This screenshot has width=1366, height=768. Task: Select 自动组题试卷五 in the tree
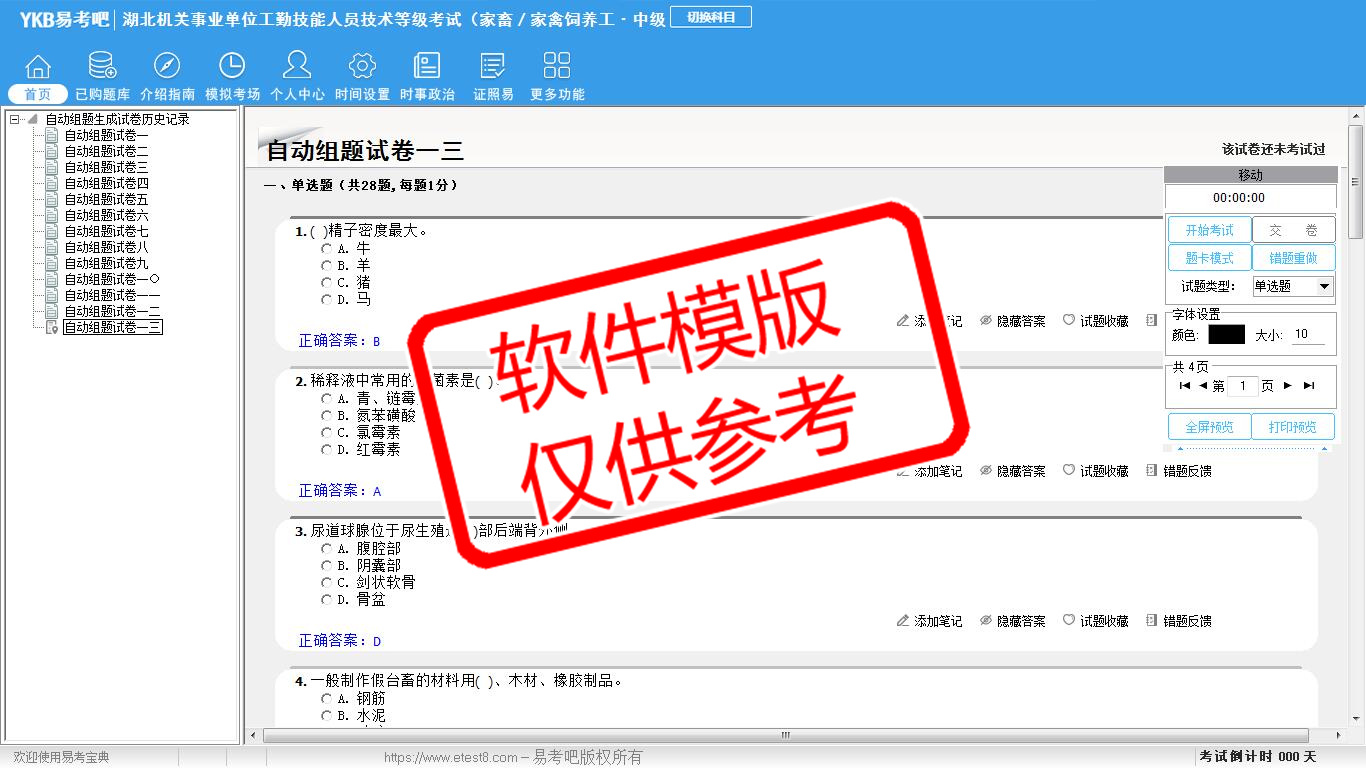(x=106, y=199)
